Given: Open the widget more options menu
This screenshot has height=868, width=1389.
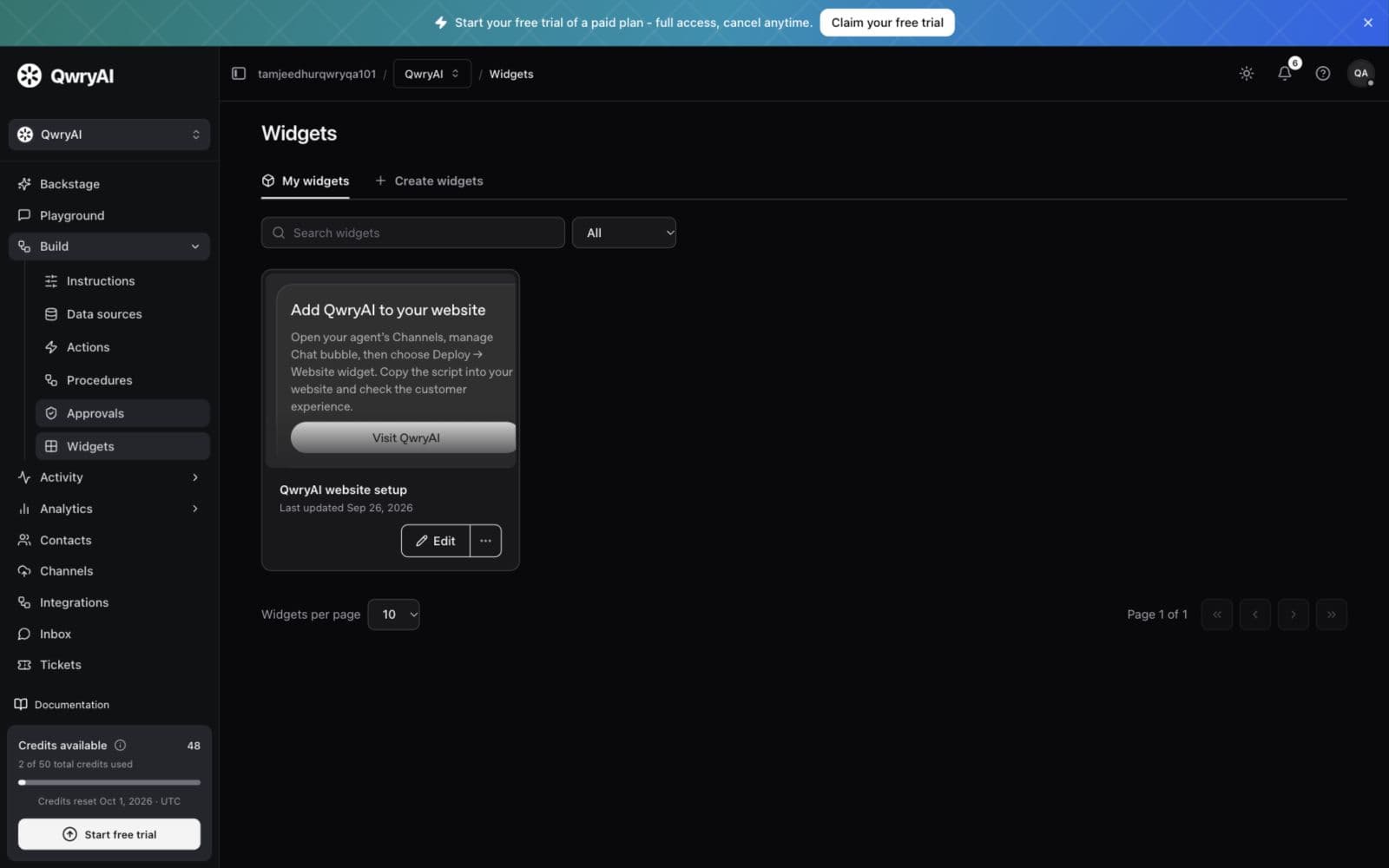Looking at the screenshot, I should coord(486,541).
